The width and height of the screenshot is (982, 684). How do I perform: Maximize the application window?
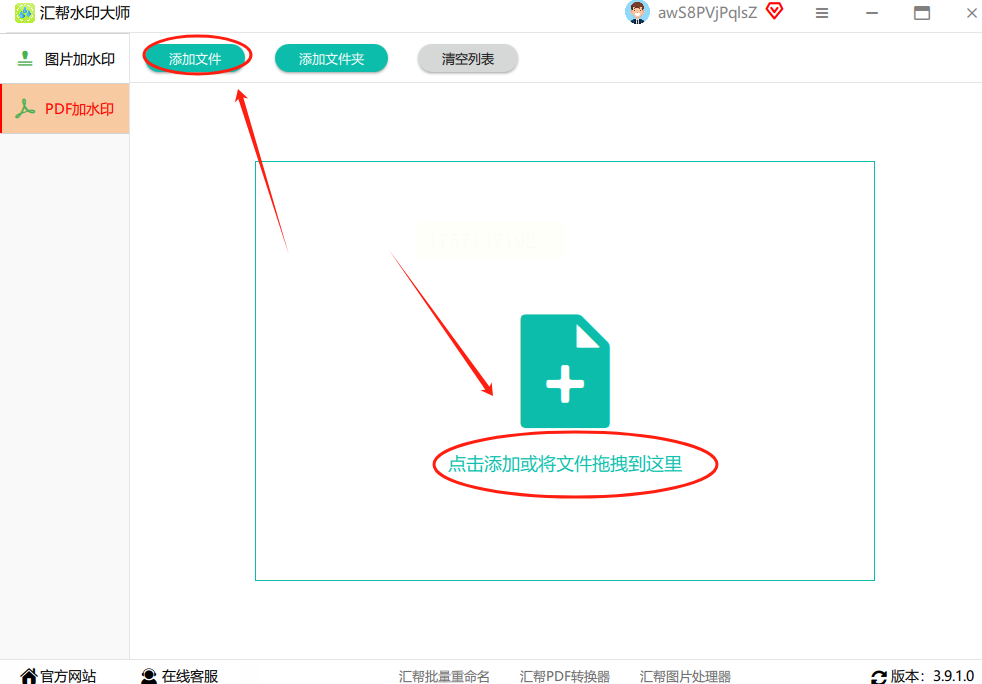[922, 13]
